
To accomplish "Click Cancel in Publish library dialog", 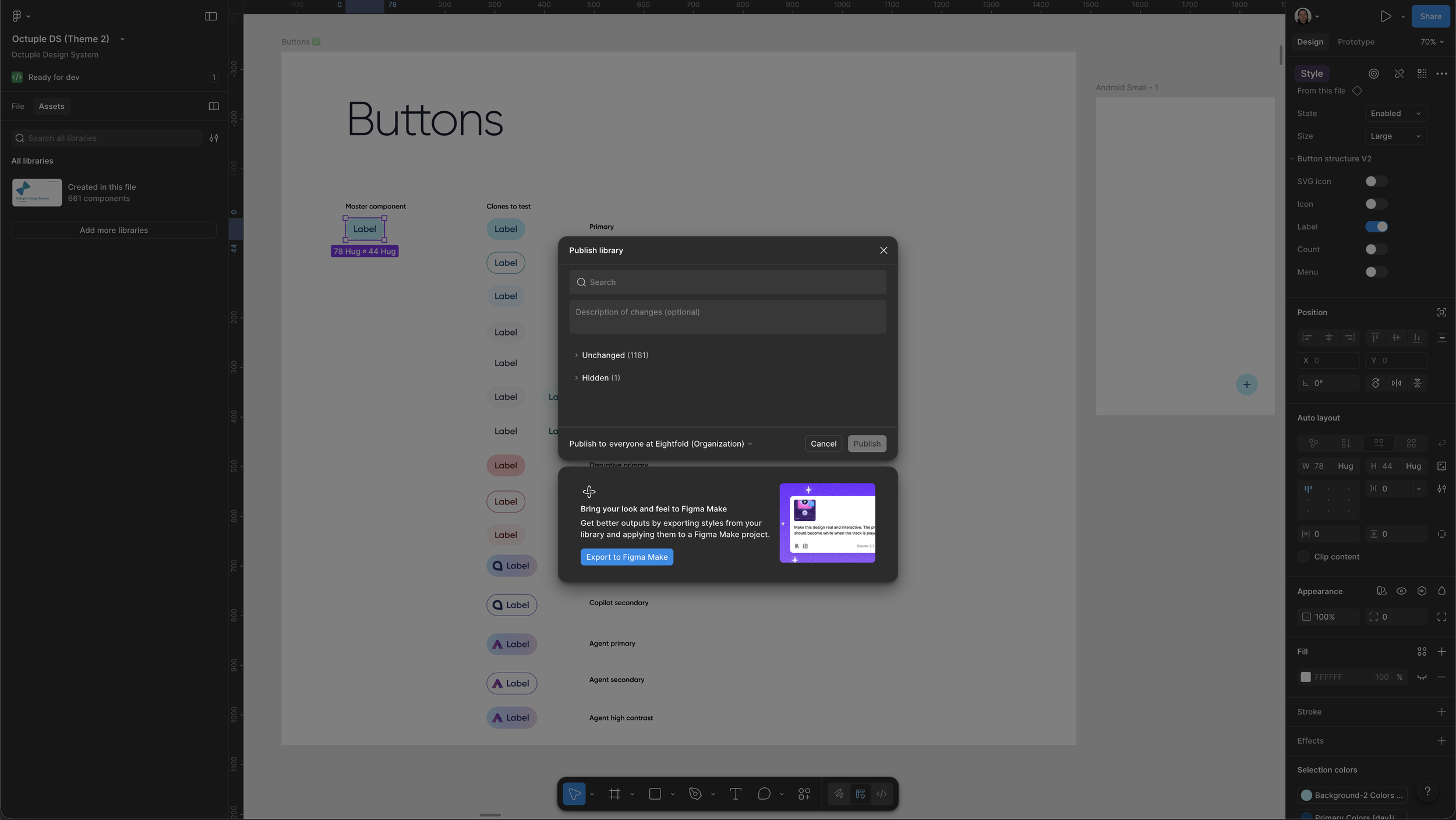I will 823,444.
